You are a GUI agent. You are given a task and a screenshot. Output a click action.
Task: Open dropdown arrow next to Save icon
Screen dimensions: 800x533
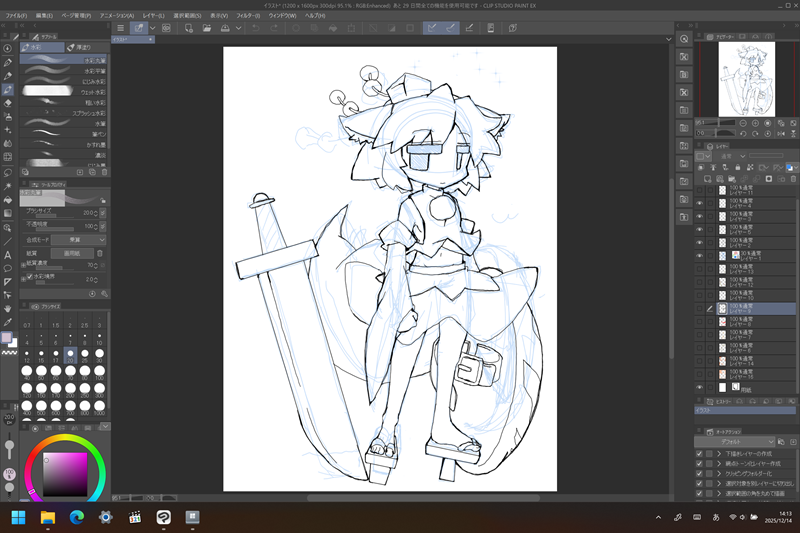pyautogui.click(x=238, y=28)
